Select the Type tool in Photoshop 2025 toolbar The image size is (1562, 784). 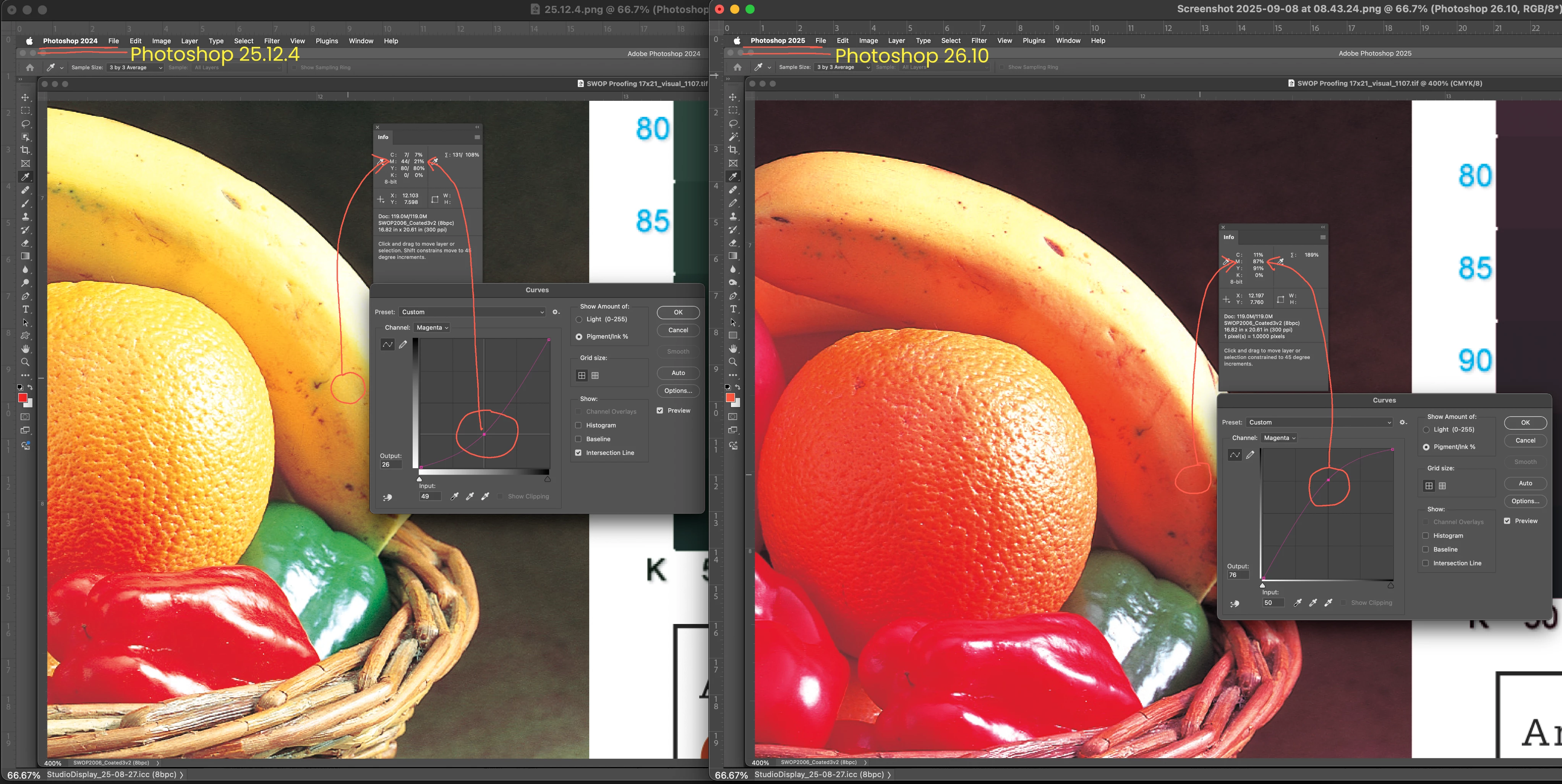pos(733,309)
